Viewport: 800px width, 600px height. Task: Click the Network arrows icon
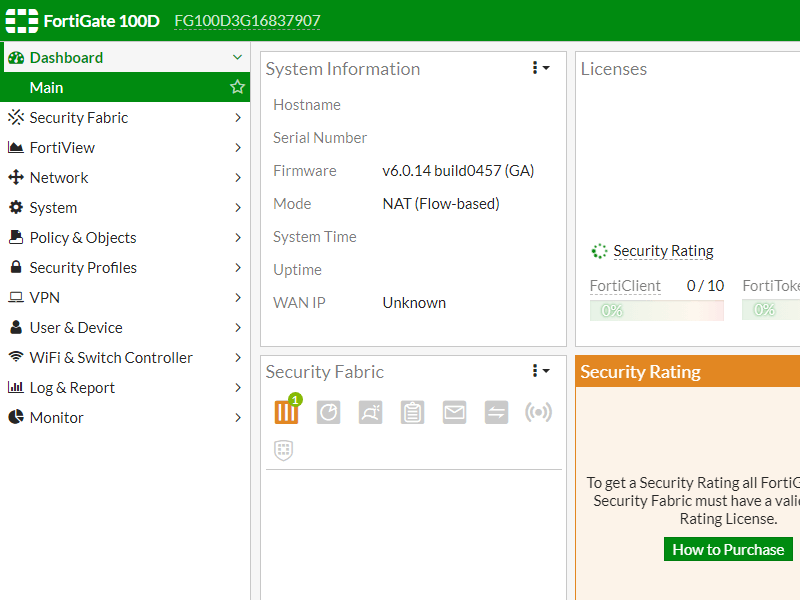(16, 178)
